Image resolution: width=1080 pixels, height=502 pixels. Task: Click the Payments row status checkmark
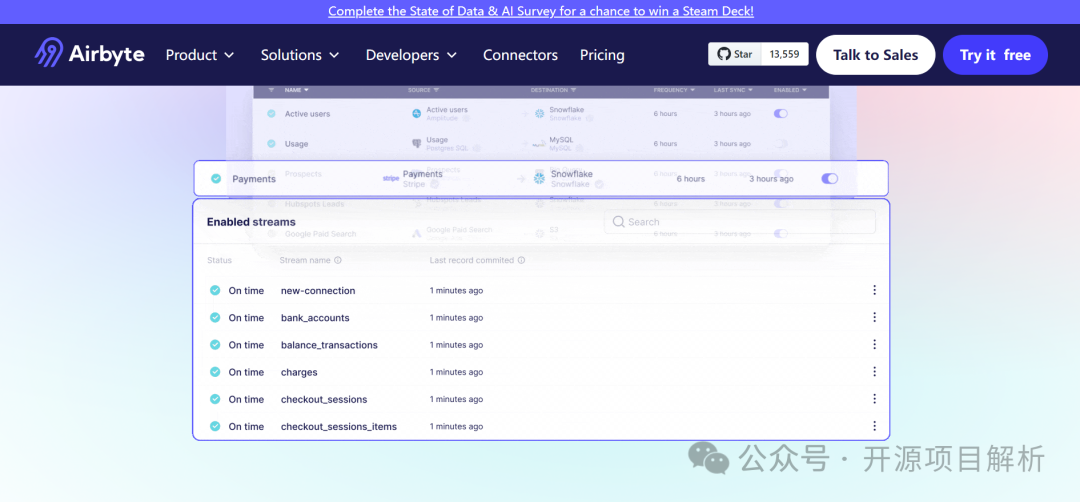[216, 179]
